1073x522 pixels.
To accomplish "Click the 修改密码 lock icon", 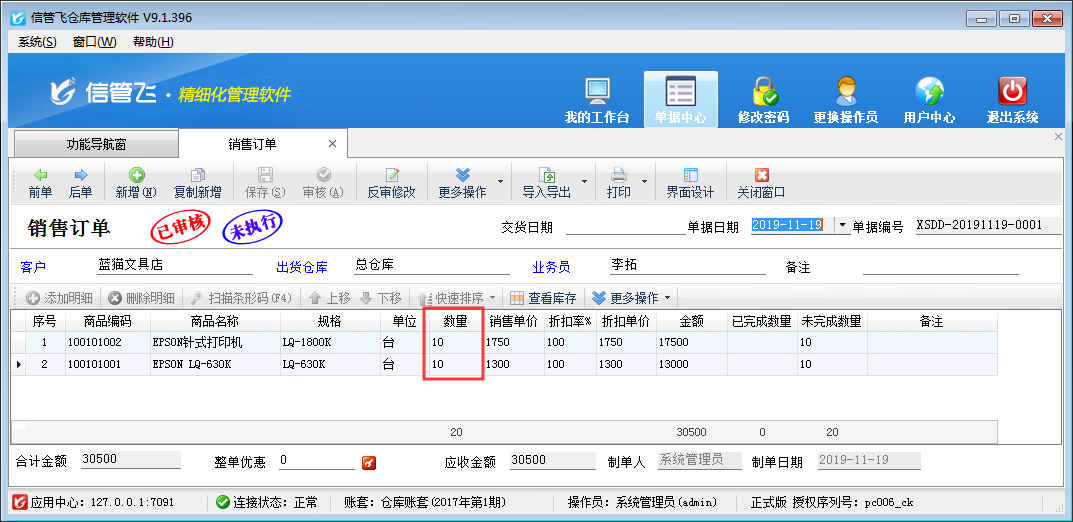I will click(x=764, y=92).
